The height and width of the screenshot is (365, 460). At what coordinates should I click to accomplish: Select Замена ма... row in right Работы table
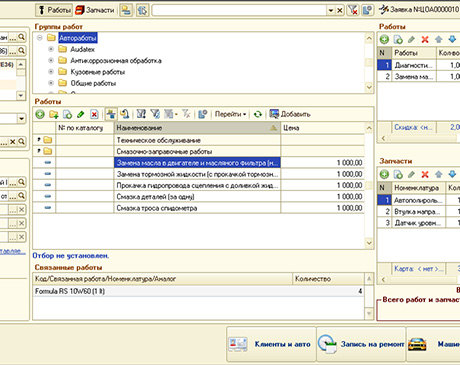point(419,77)
